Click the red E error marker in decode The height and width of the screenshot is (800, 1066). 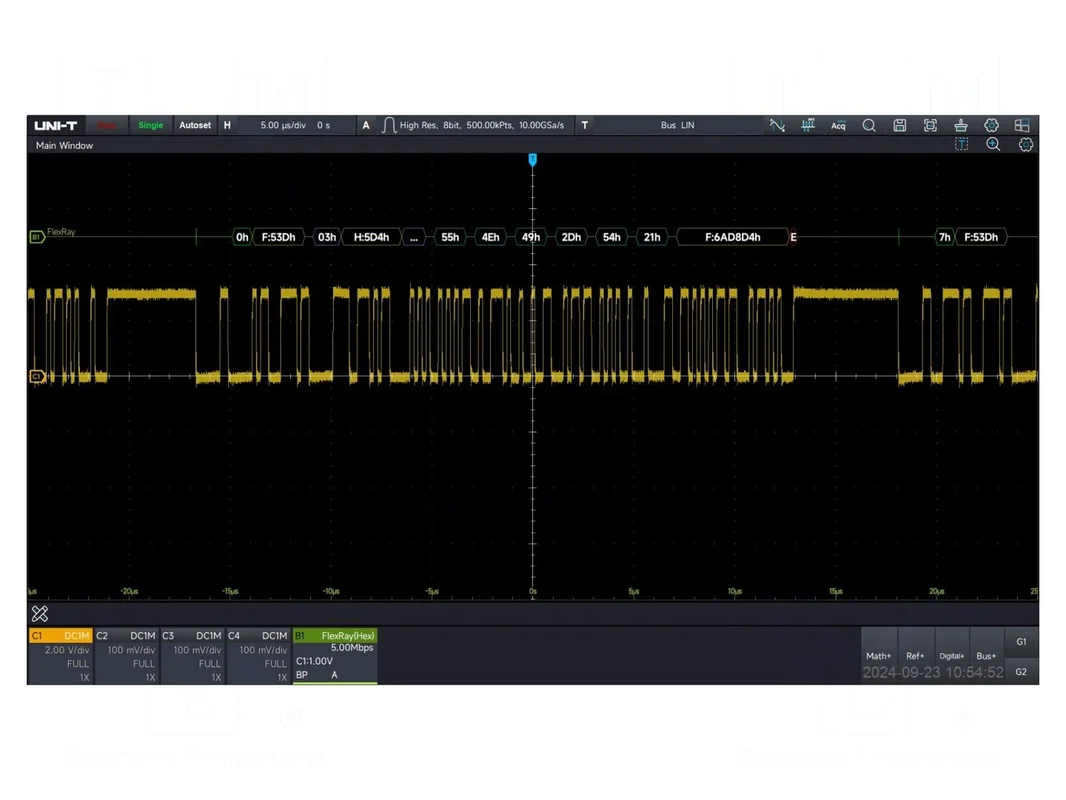pyautogui.click(x=793, y=237)
